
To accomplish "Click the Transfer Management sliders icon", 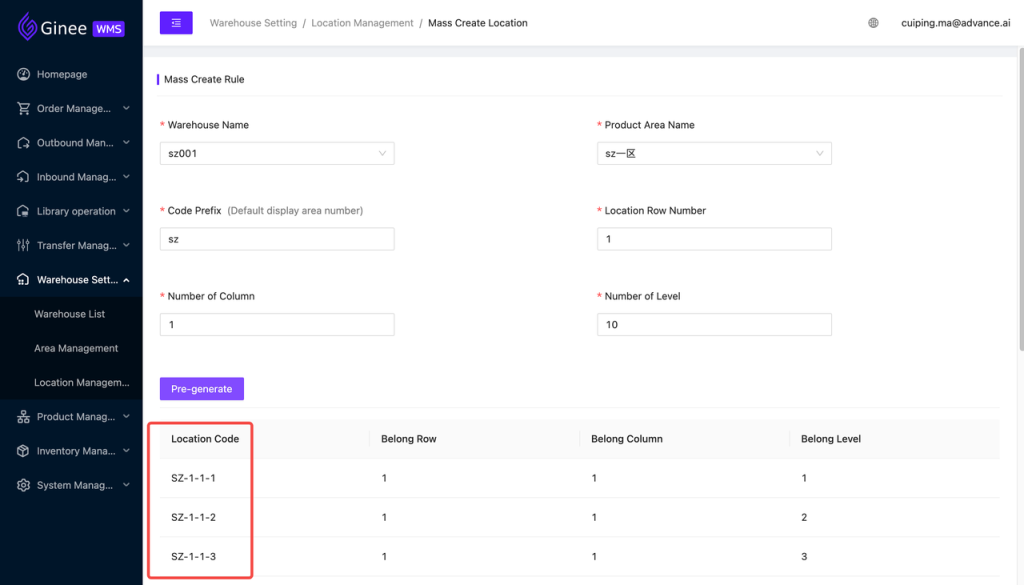I will tap(24, 245).
